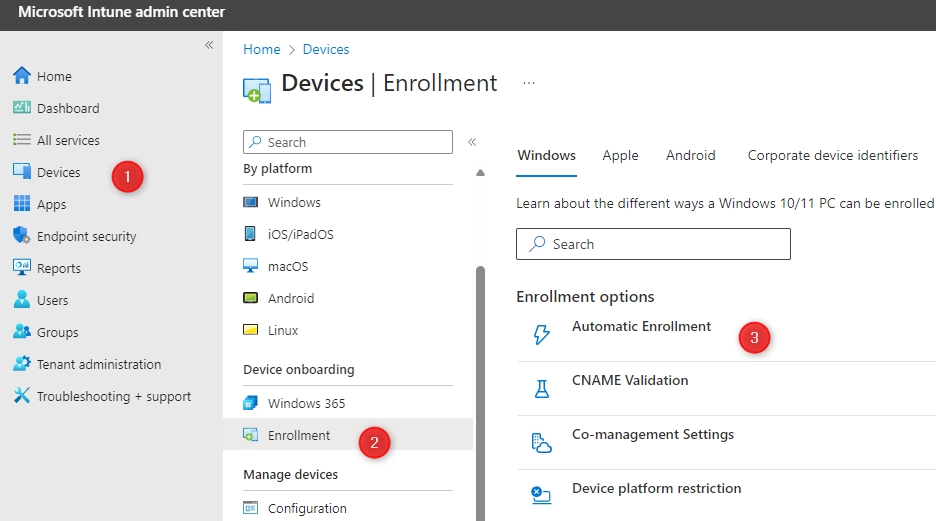Open the Dashboard icon in sidebar
This screenshot has width=936, height=521.
pos(22,108)
